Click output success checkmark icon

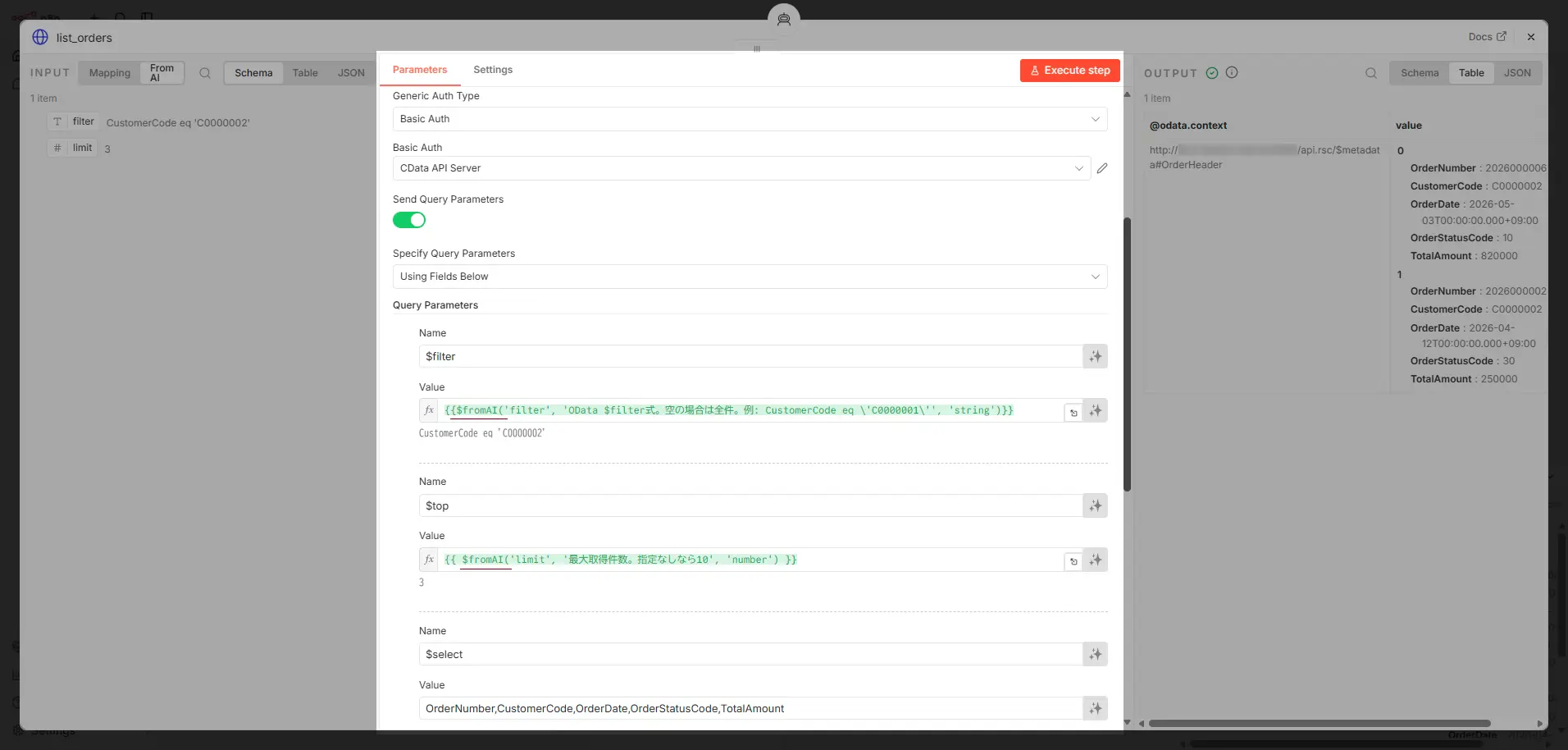click(1212, 73)
